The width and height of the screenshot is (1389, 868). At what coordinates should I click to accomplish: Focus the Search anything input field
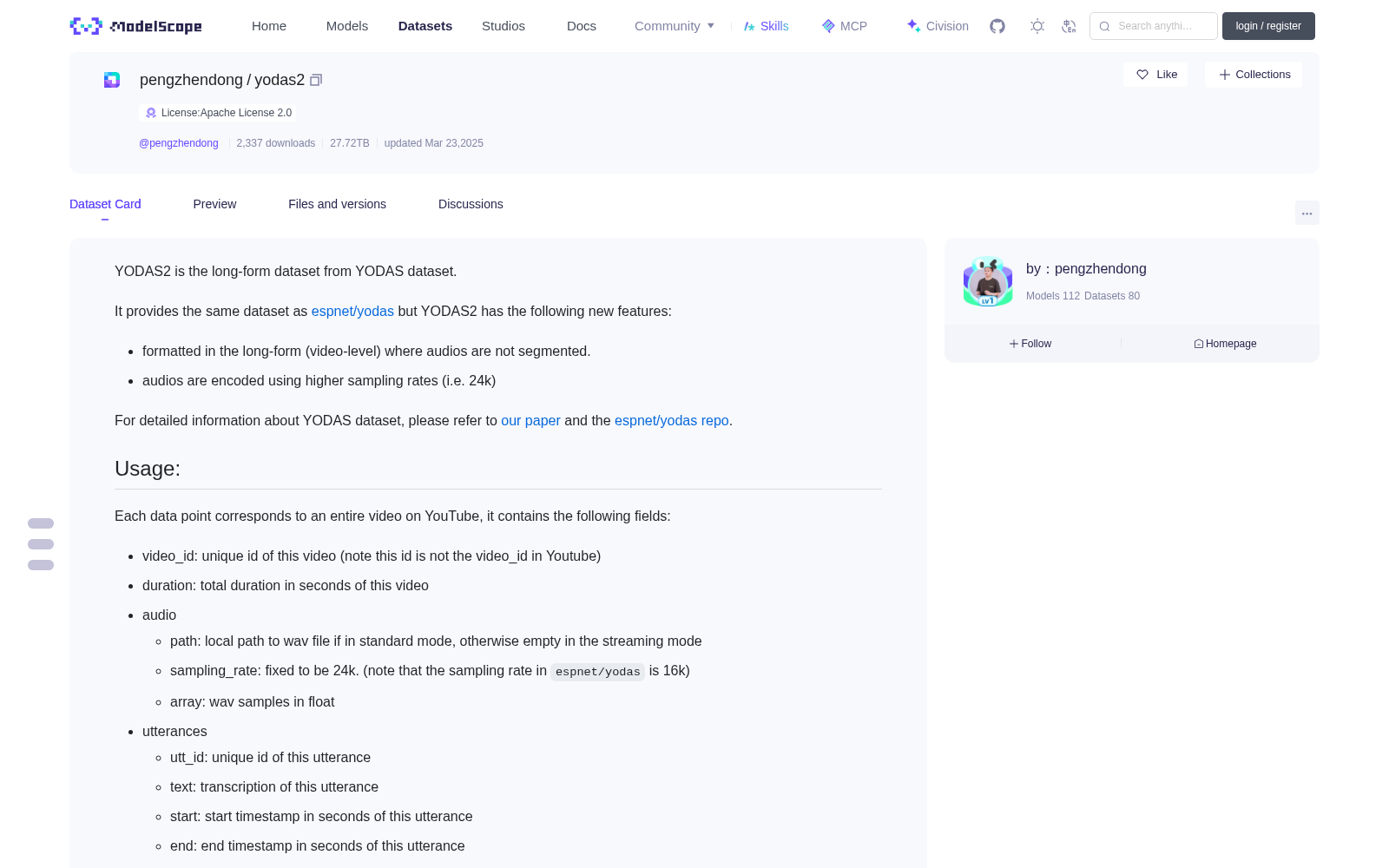(1154, 26)
